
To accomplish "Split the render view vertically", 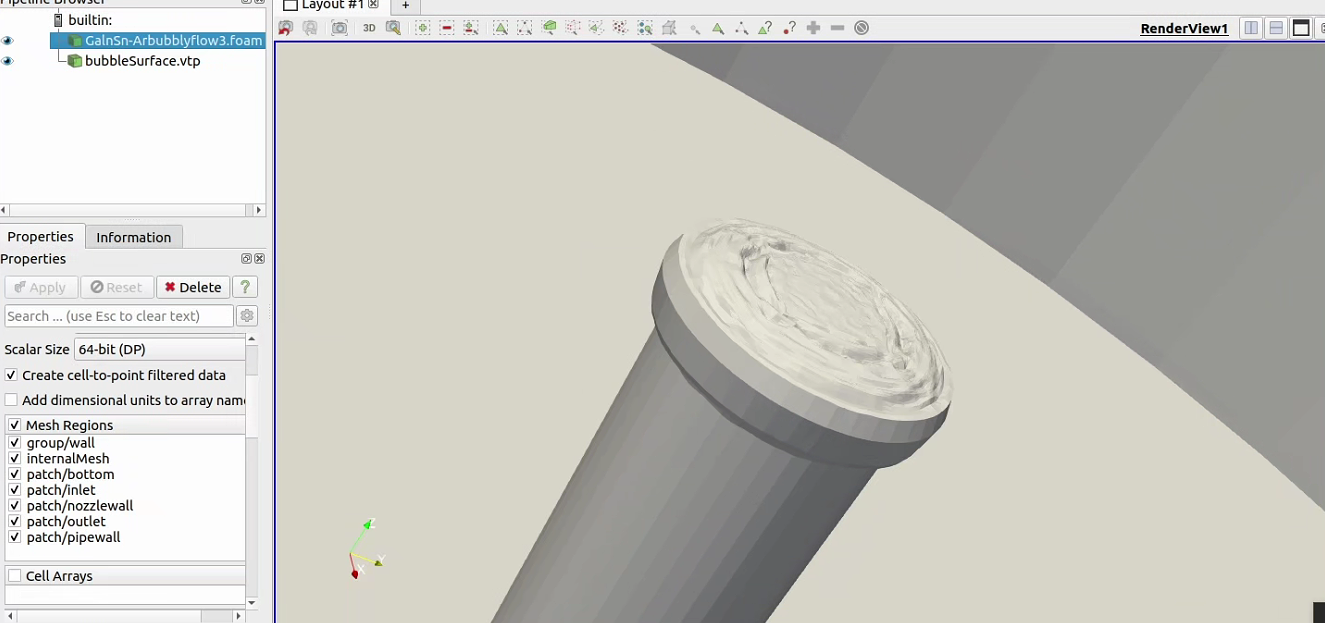I will point(1276,28).
